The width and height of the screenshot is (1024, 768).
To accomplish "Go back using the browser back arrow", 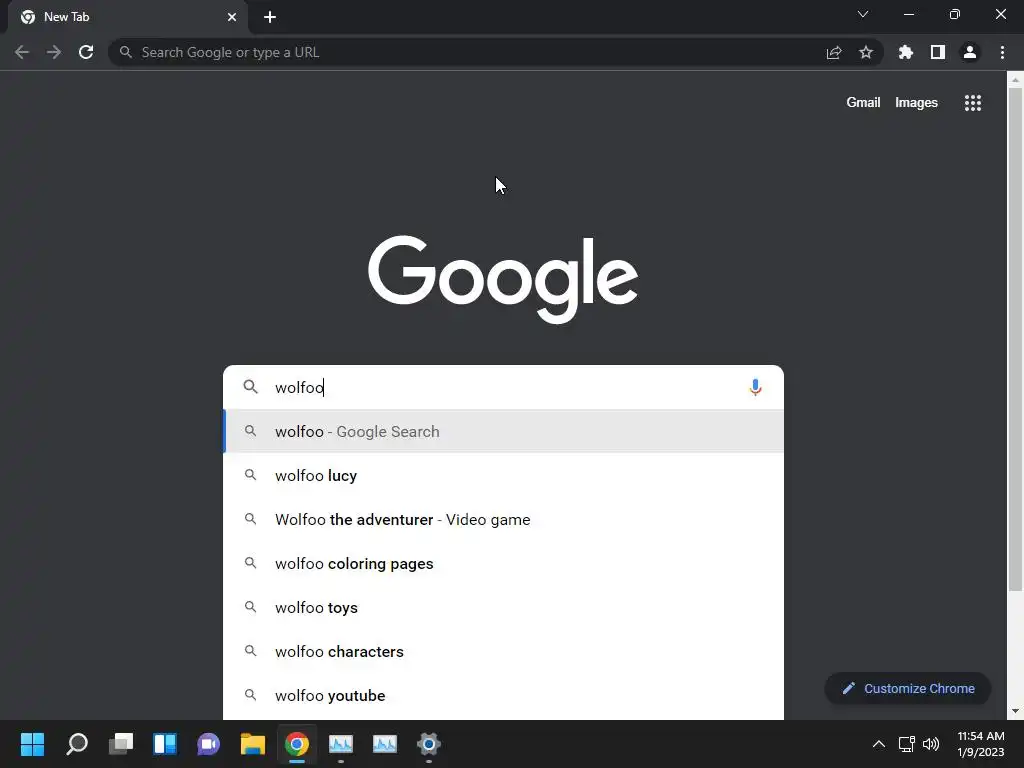I will [x=22, y=52].
